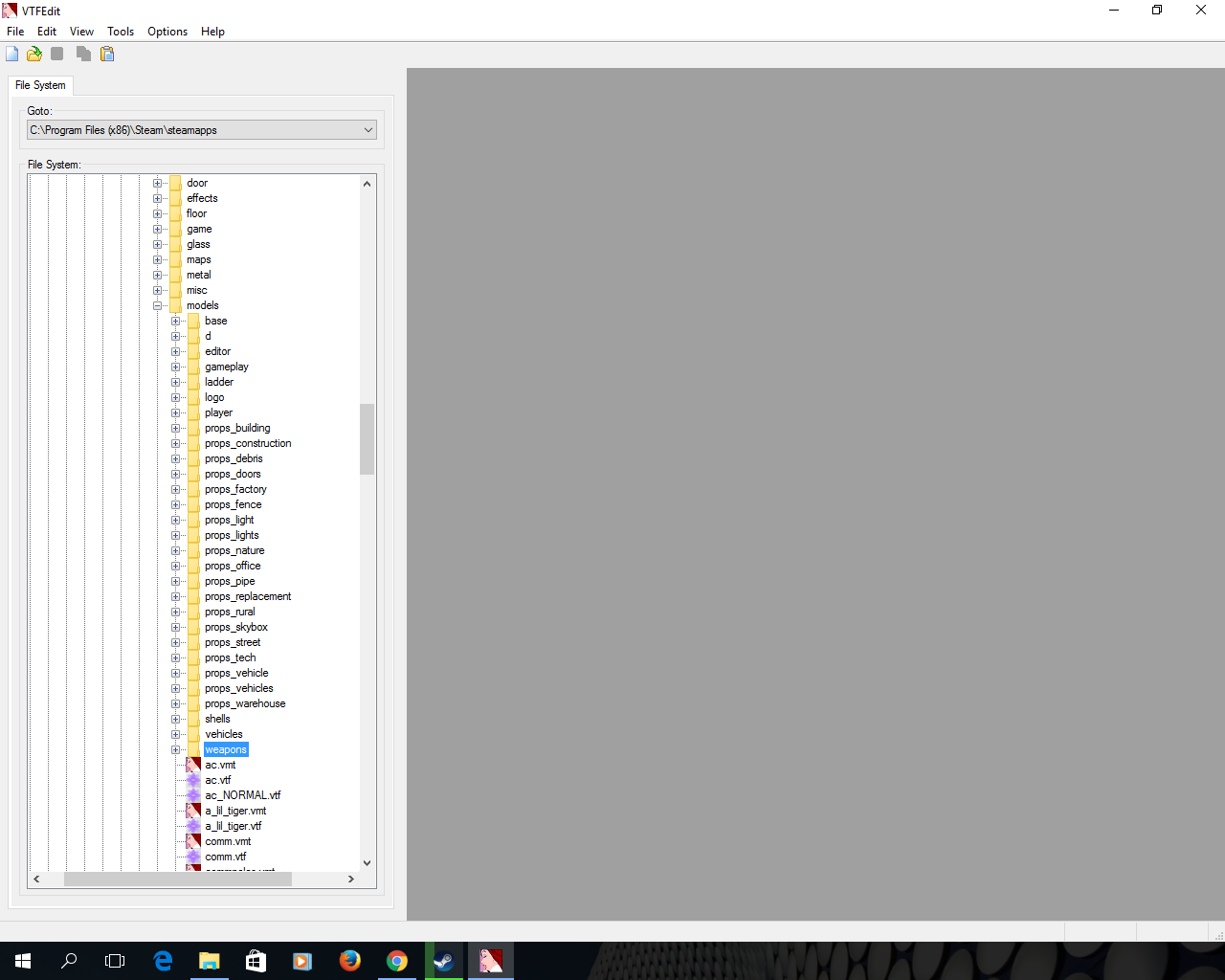1225x980 pixels.
Task: Select the "props_construction" folder
Action: click(248, 443)
